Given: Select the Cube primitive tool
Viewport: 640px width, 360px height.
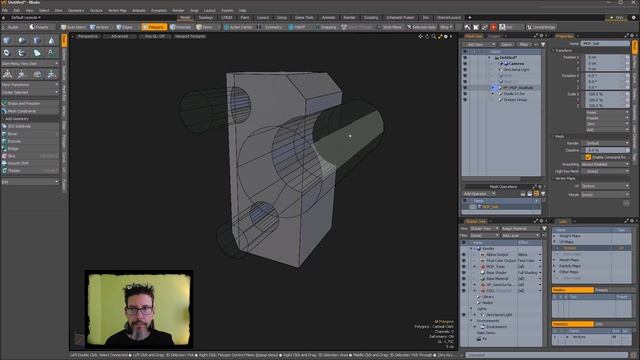Looking at the screenshot, I should point(7,40).
